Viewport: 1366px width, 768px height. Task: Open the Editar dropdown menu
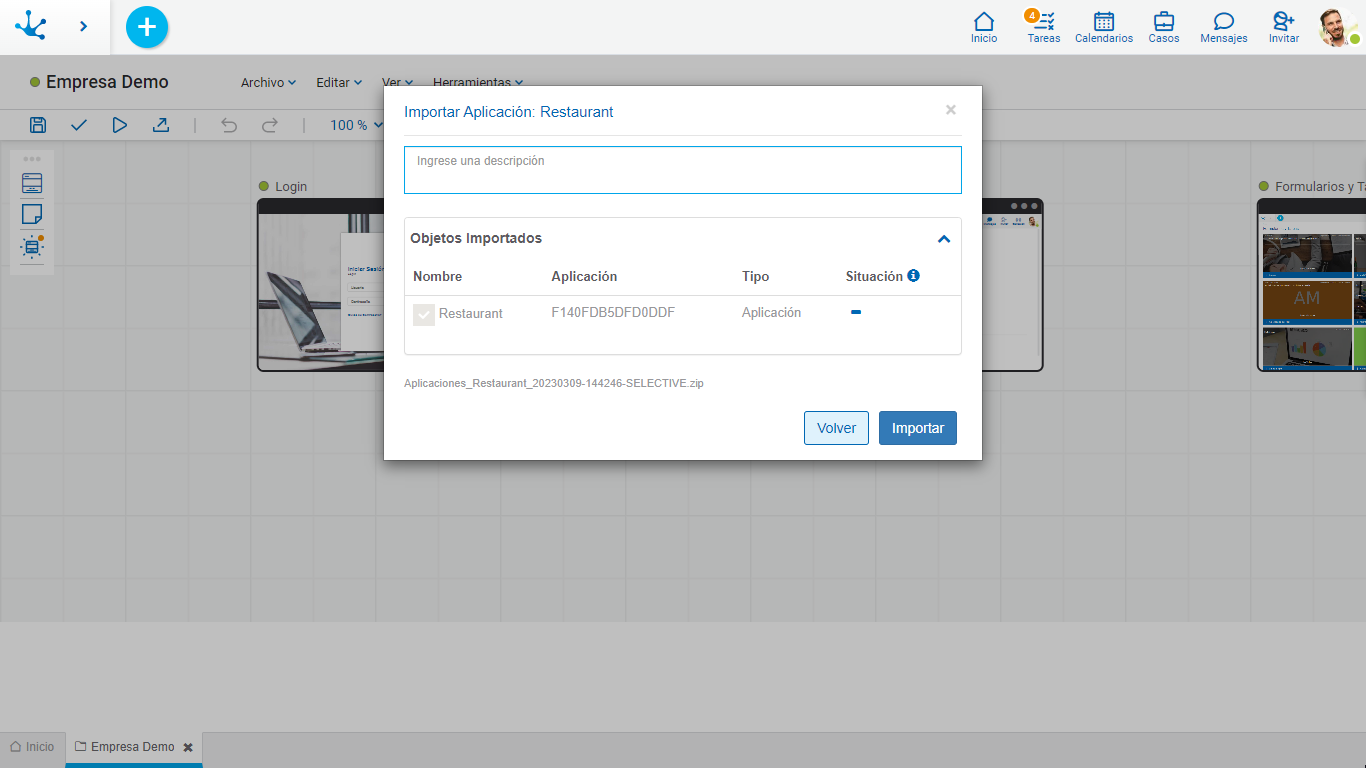pos(339,83)
